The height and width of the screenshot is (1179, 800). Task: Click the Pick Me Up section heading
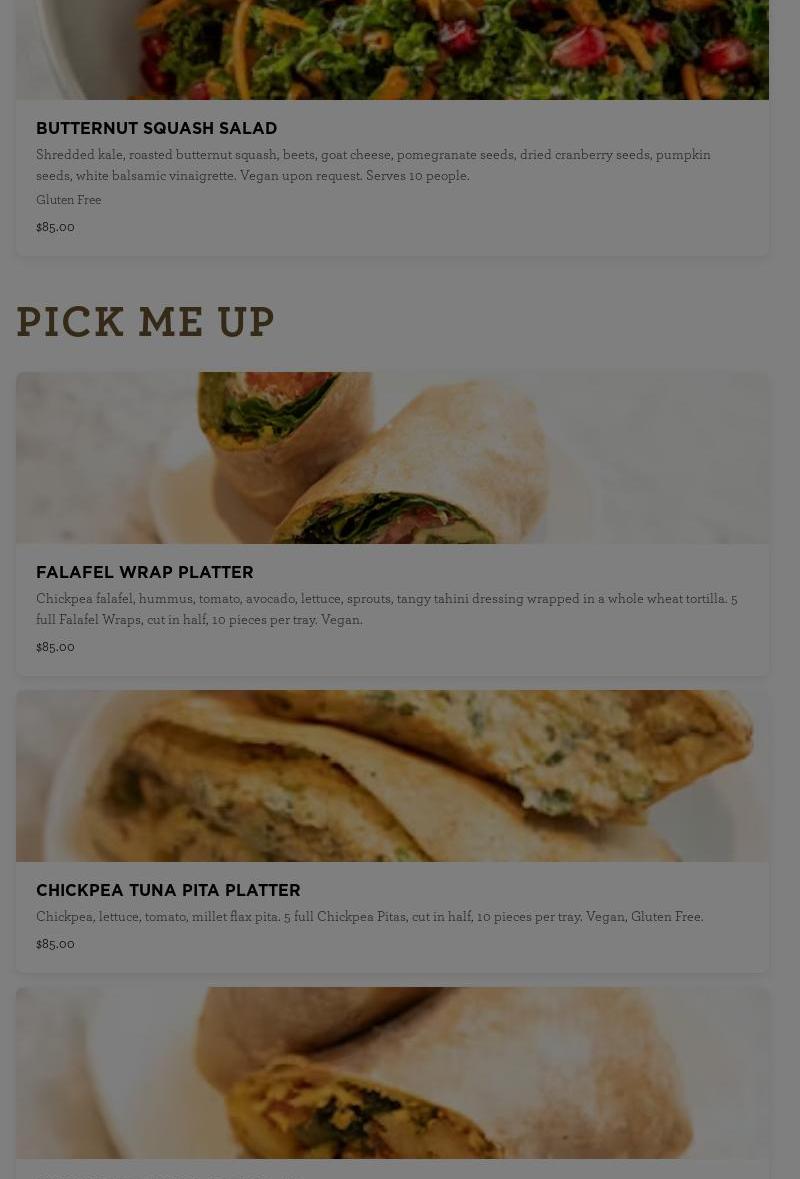click(x=145, y=323)
